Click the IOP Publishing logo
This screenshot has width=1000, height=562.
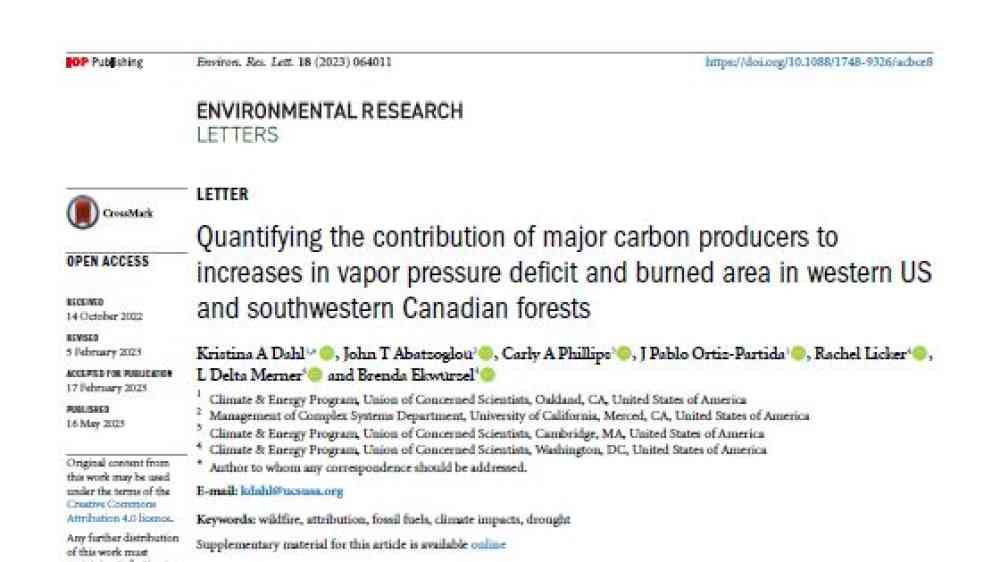pos(105,63)
